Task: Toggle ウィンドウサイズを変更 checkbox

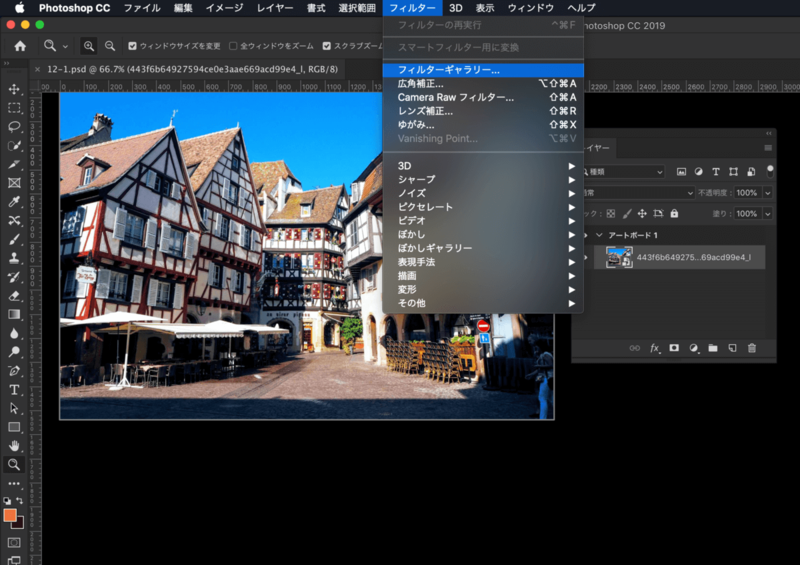Action: (x=132, y=46)
